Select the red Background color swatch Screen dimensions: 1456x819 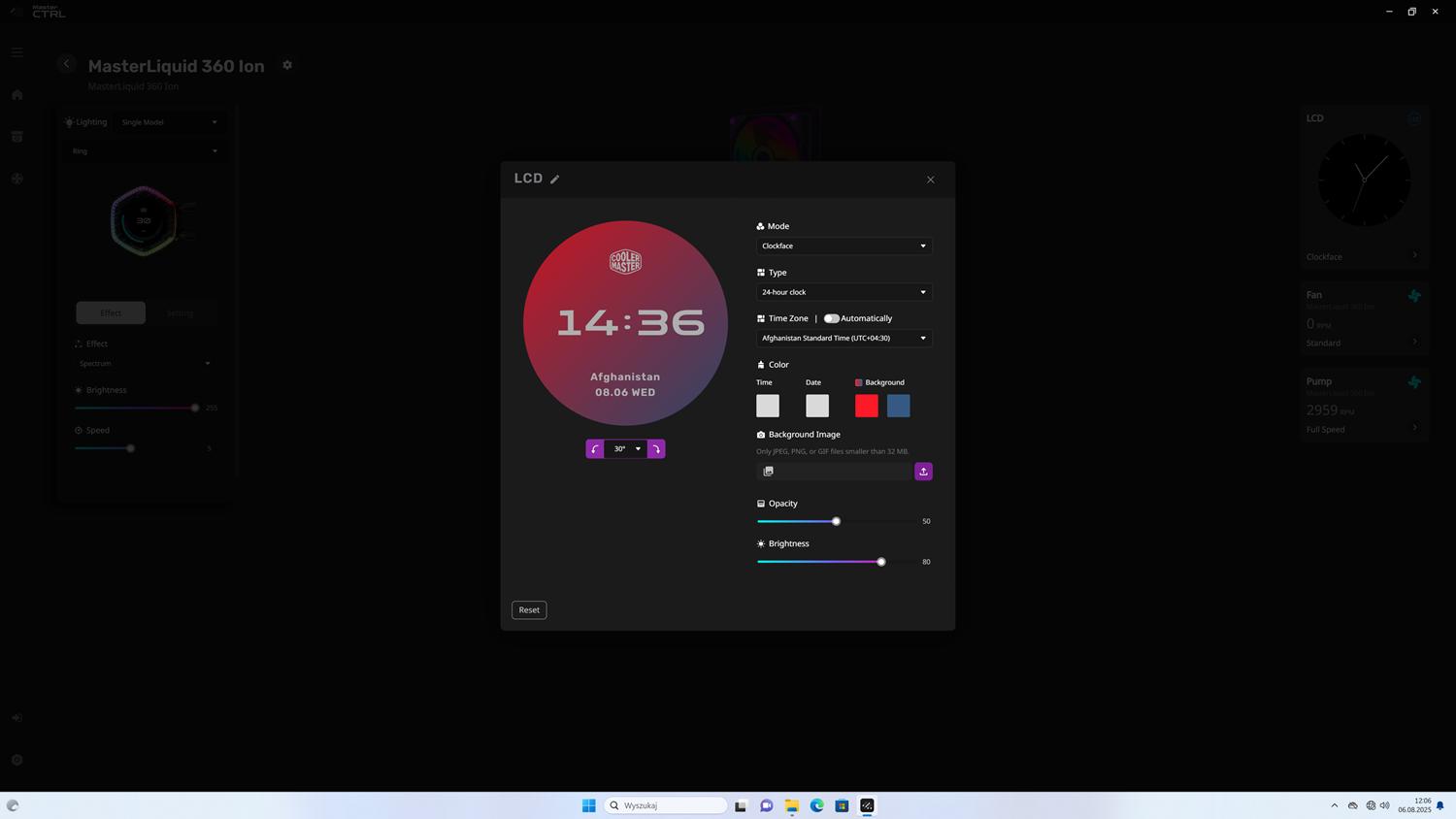[x=867, y=406]
